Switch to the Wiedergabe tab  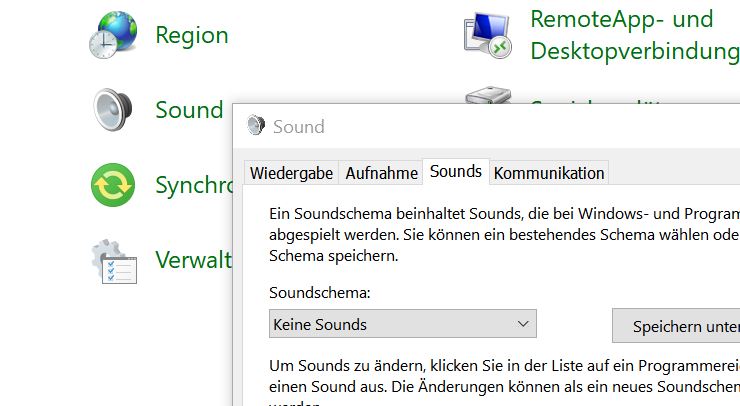click(x=291, y=173)
